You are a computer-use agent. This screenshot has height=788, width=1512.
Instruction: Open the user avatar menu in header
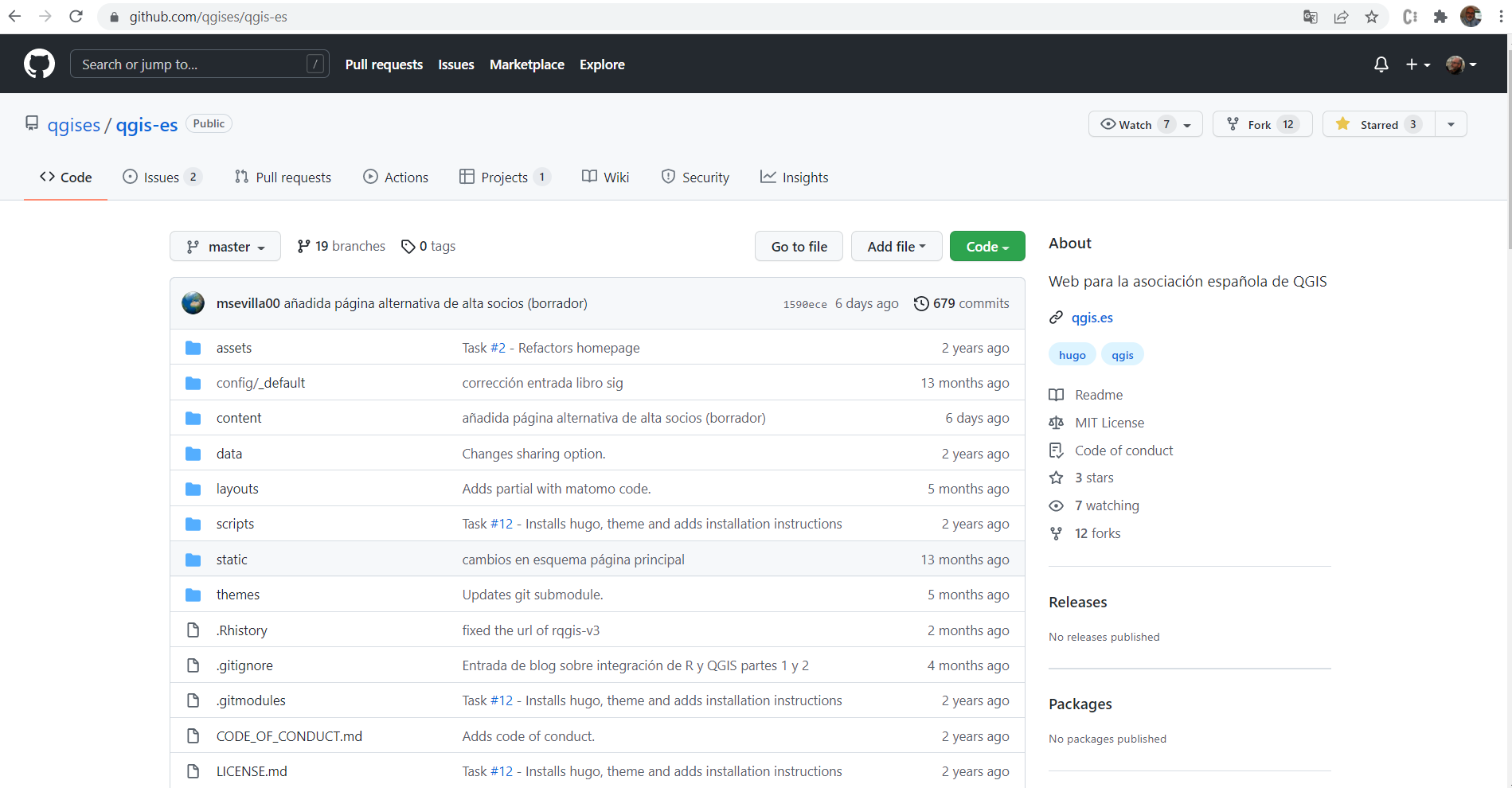coord(1461,64)
